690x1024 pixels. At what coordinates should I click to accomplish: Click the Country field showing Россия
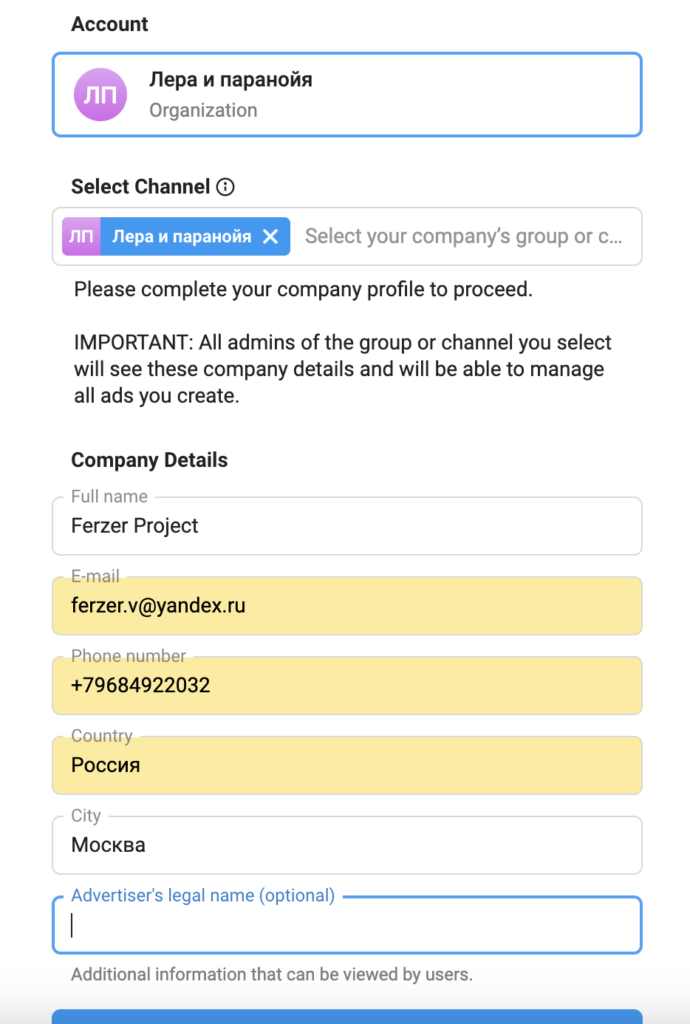click(346, 766)
